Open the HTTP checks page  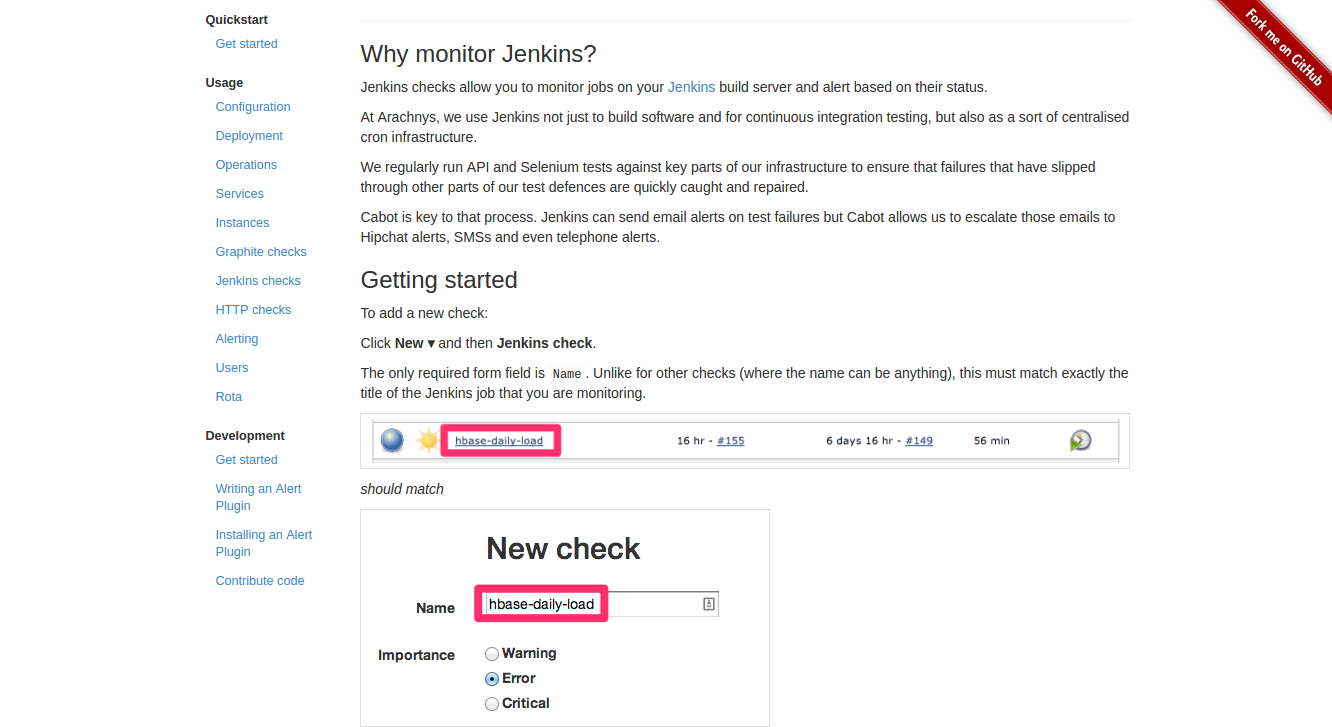[253, 310]
